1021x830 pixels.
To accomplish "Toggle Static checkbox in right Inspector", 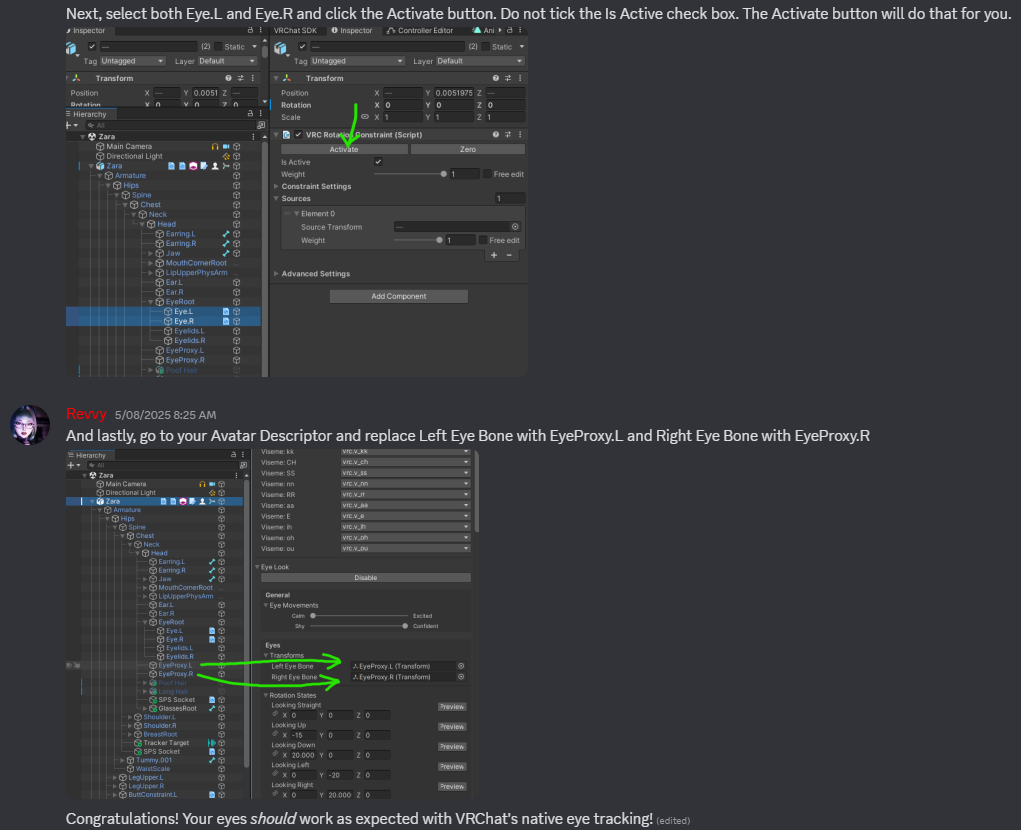I will coord(486,46).
